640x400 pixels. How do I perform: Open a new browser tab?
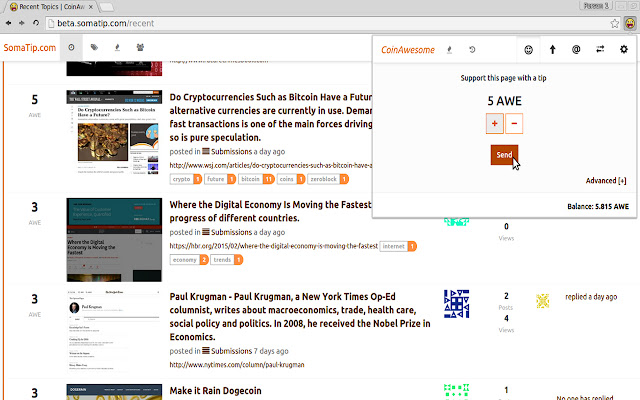click(x=107, y=7)
